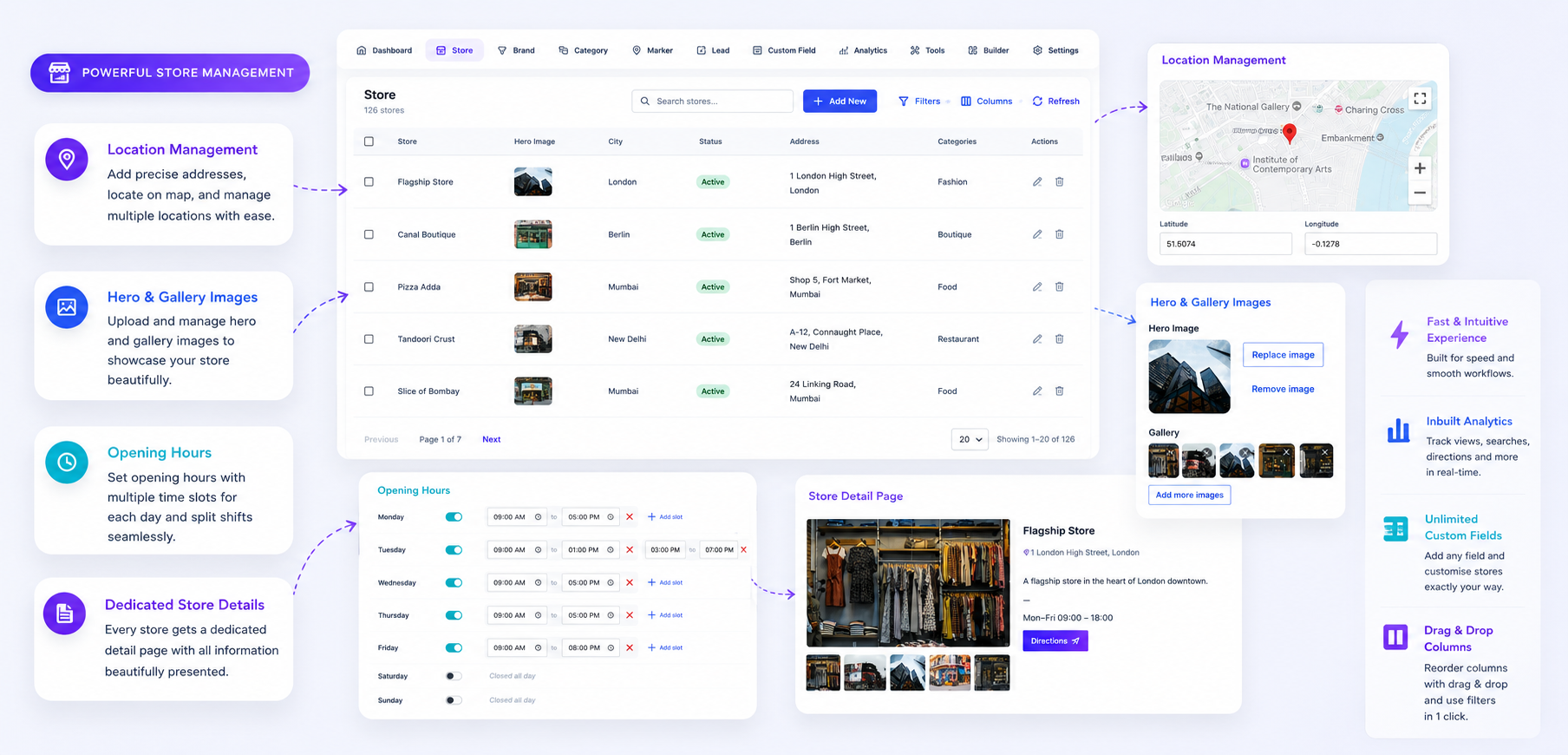Viewport: 1568px width, 755px height.
Task: Delete the Pizza Adda row
Action: (1059, 286)
